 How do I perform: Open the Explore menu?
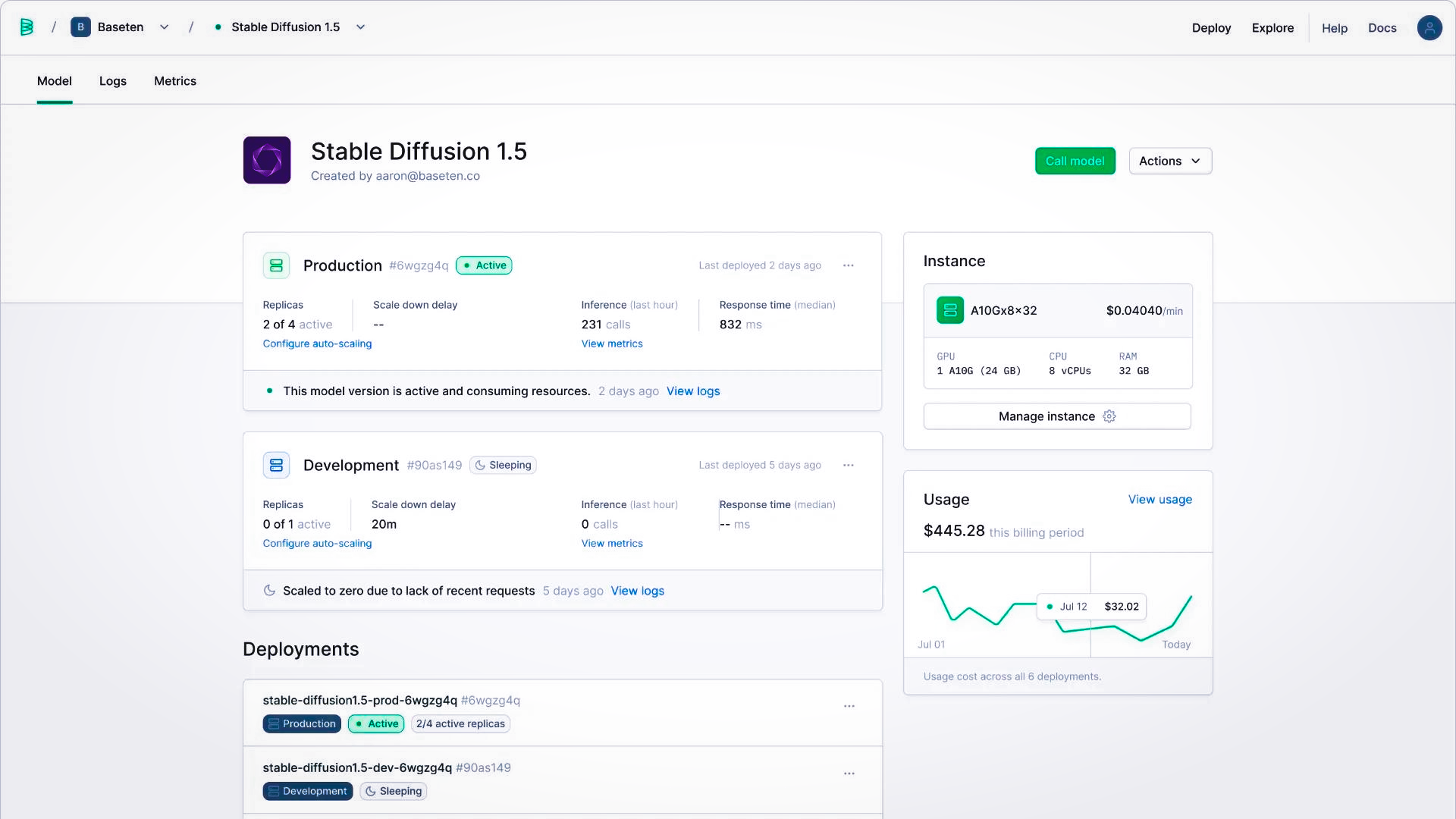pos(1272,28)
